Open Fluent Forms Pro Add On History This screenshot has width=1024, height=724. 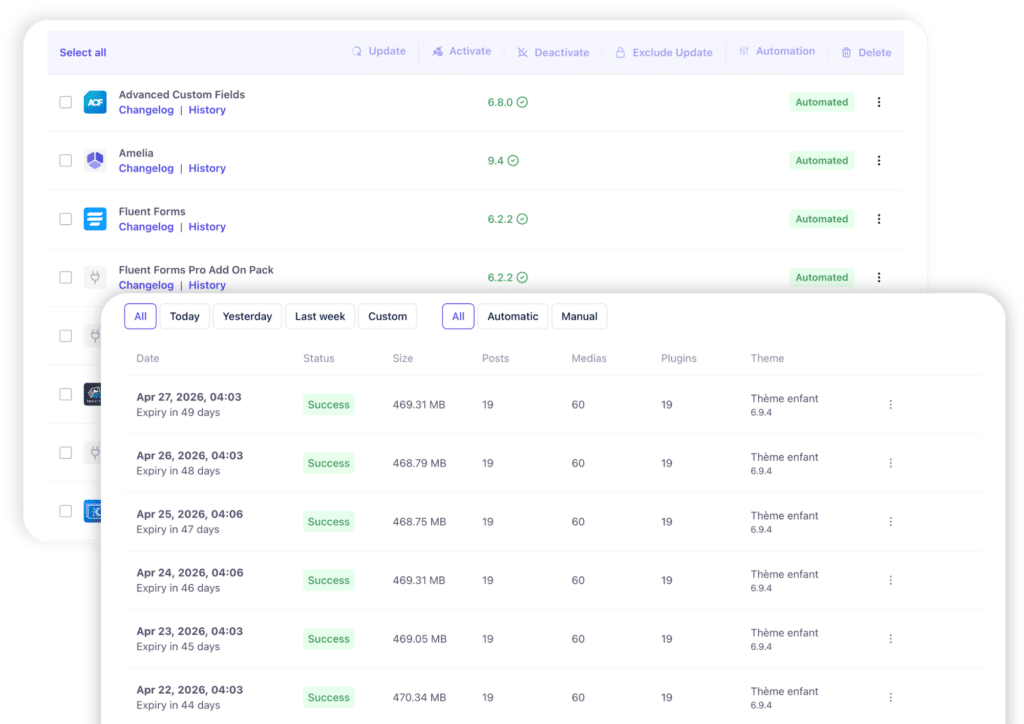click(207, 285)
